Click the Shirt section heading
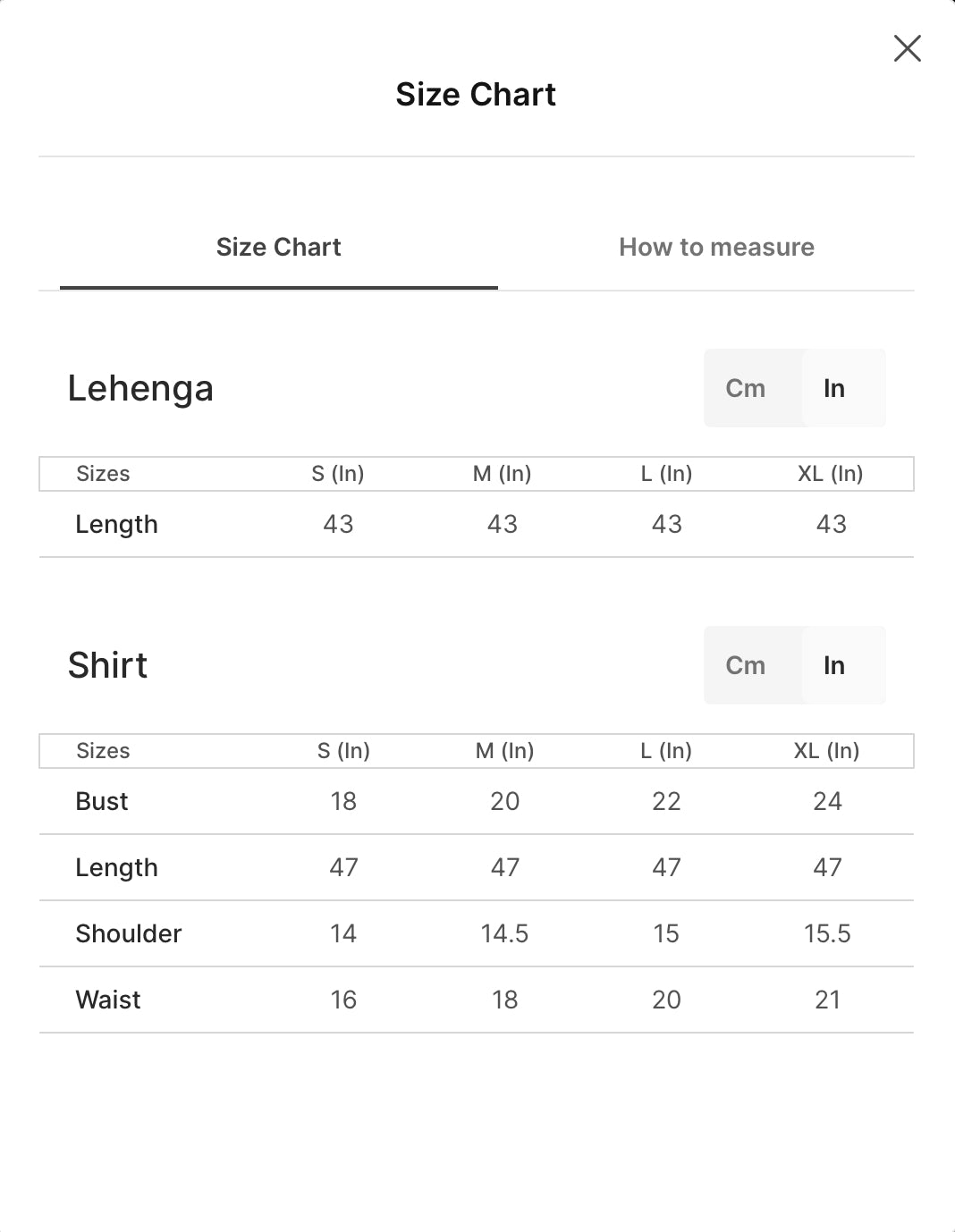 point(107,665)
